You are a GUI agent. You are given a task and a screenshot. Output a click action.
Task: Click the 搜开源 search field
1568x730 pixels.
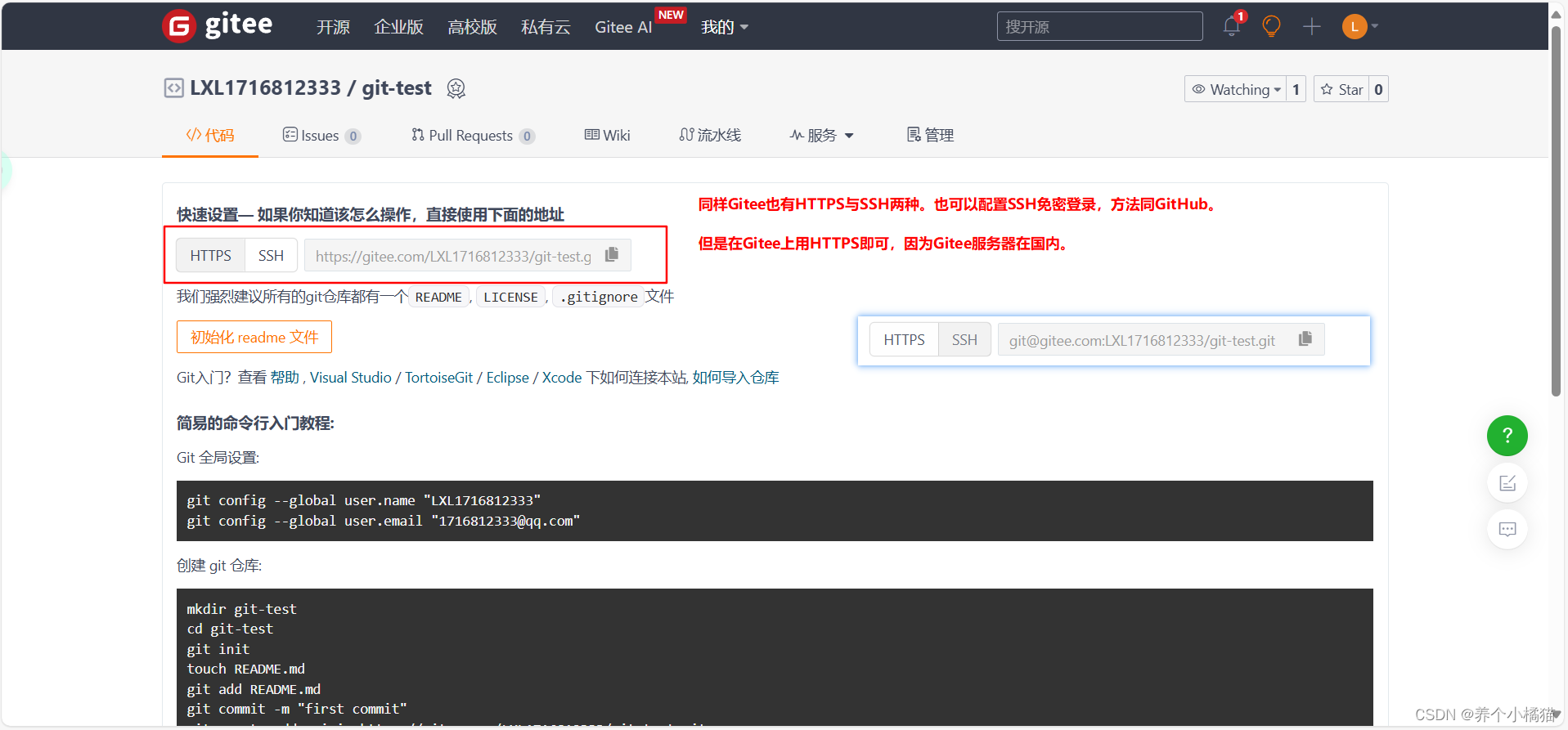[1099, 26]
